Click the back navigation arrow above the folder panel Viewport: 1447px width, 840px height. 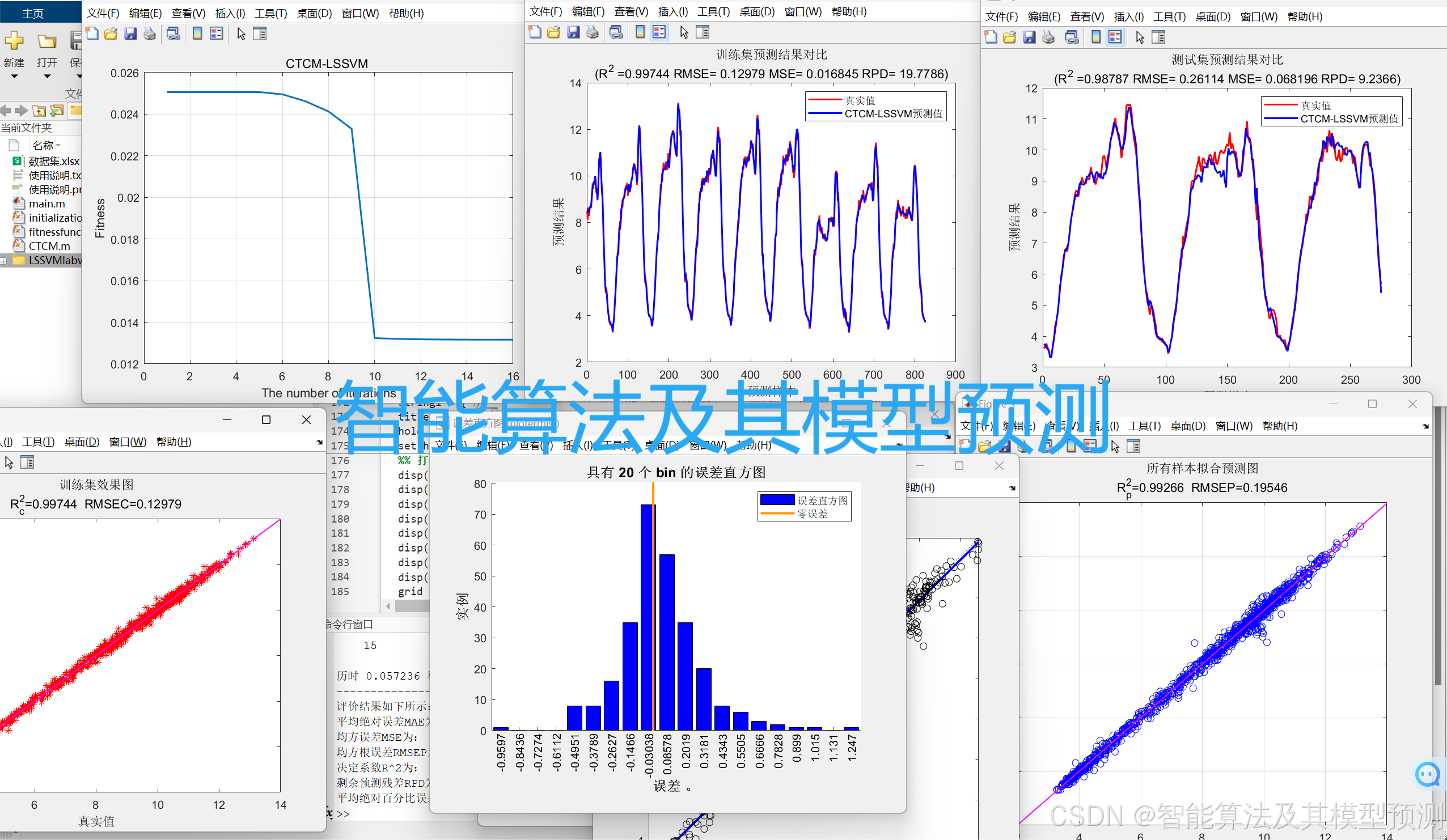coord(5,111)
